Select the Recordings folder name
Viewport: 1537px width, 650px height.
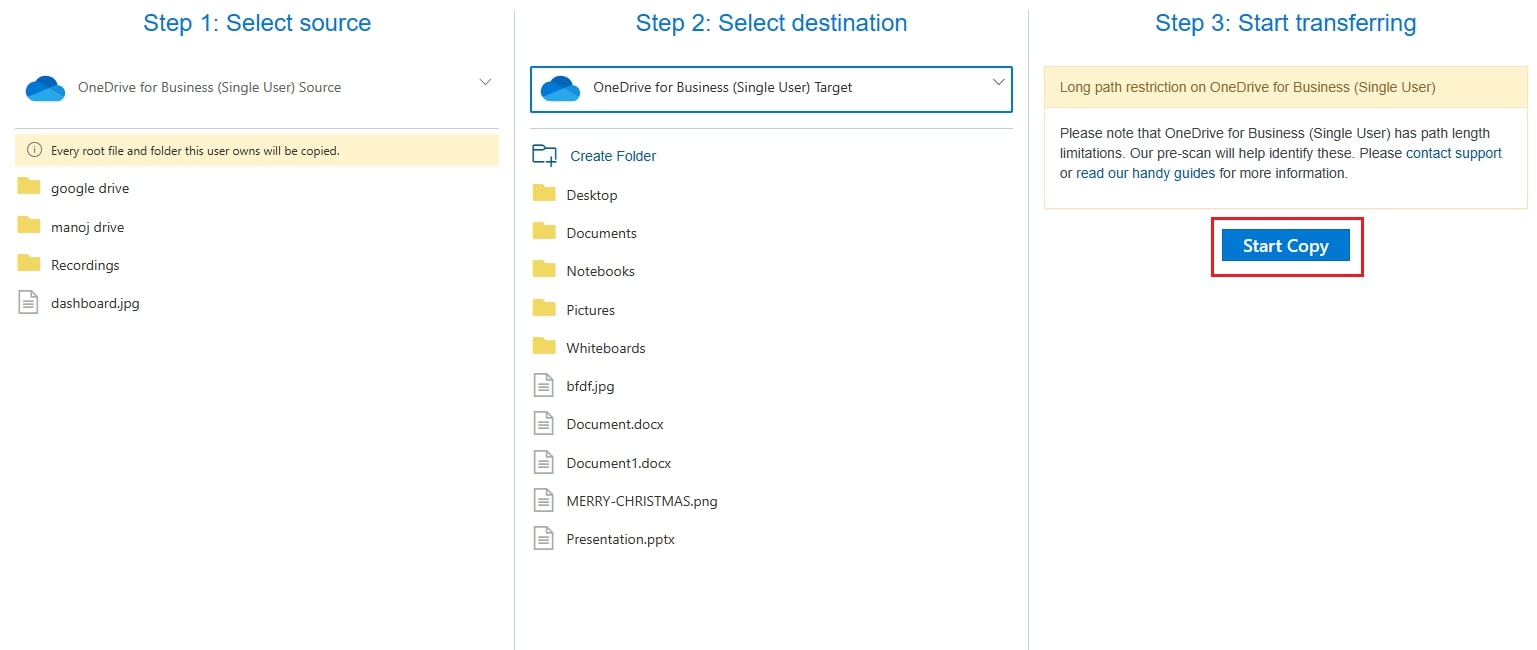[x=85, y=265]
